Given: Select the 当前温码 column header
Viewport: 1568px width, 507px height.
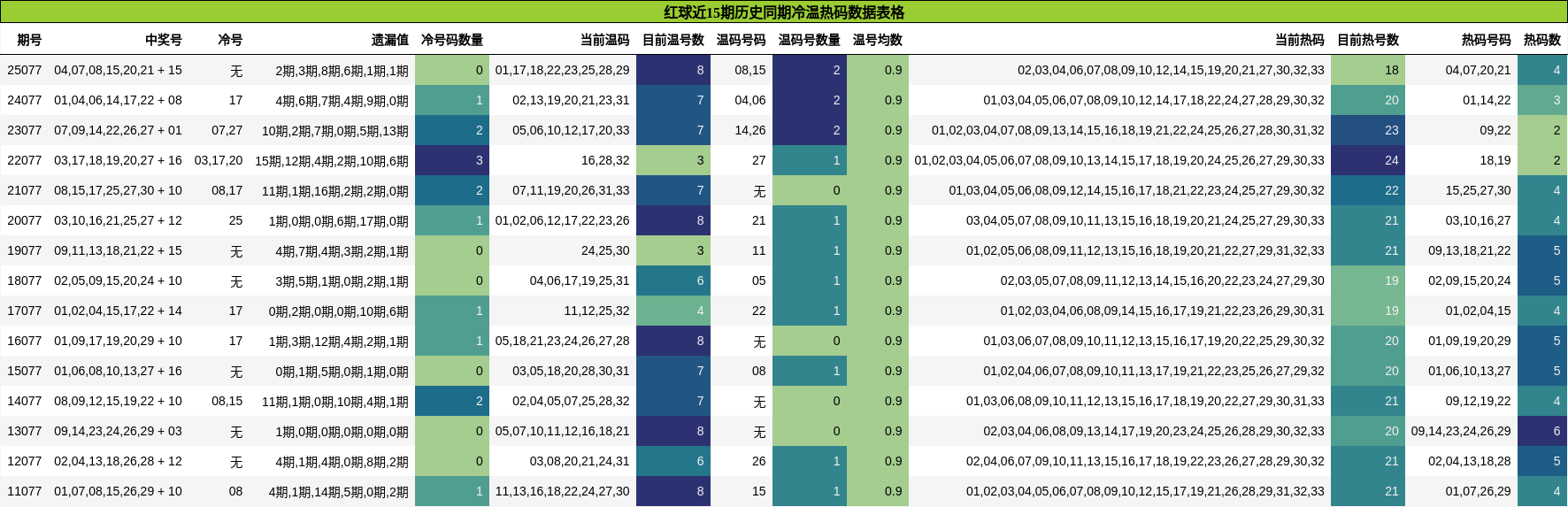Looking at the screenshot, I should (x=605, y=40).
